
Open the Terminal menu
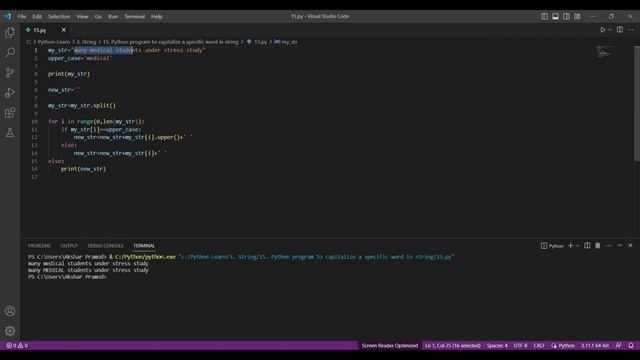point(135,17)
